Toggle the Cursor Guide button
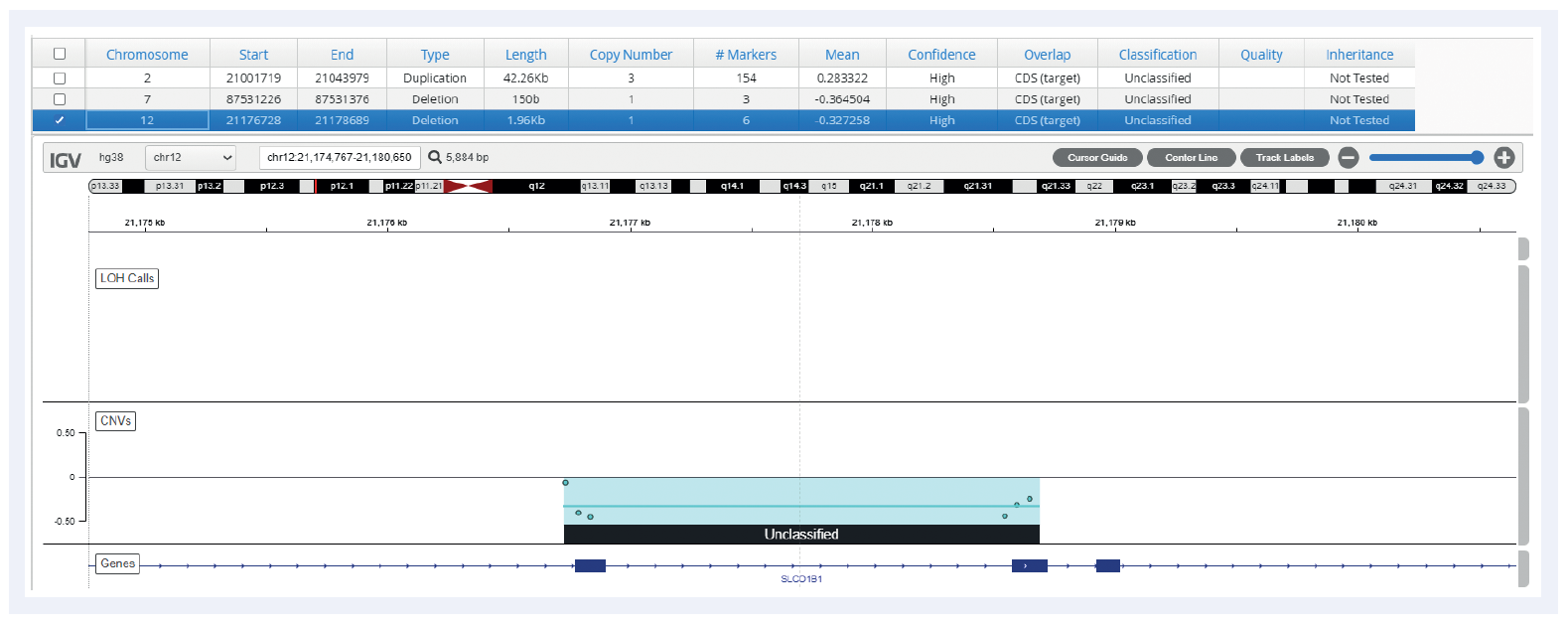The image size is (1568, 625). [1097, 157]
